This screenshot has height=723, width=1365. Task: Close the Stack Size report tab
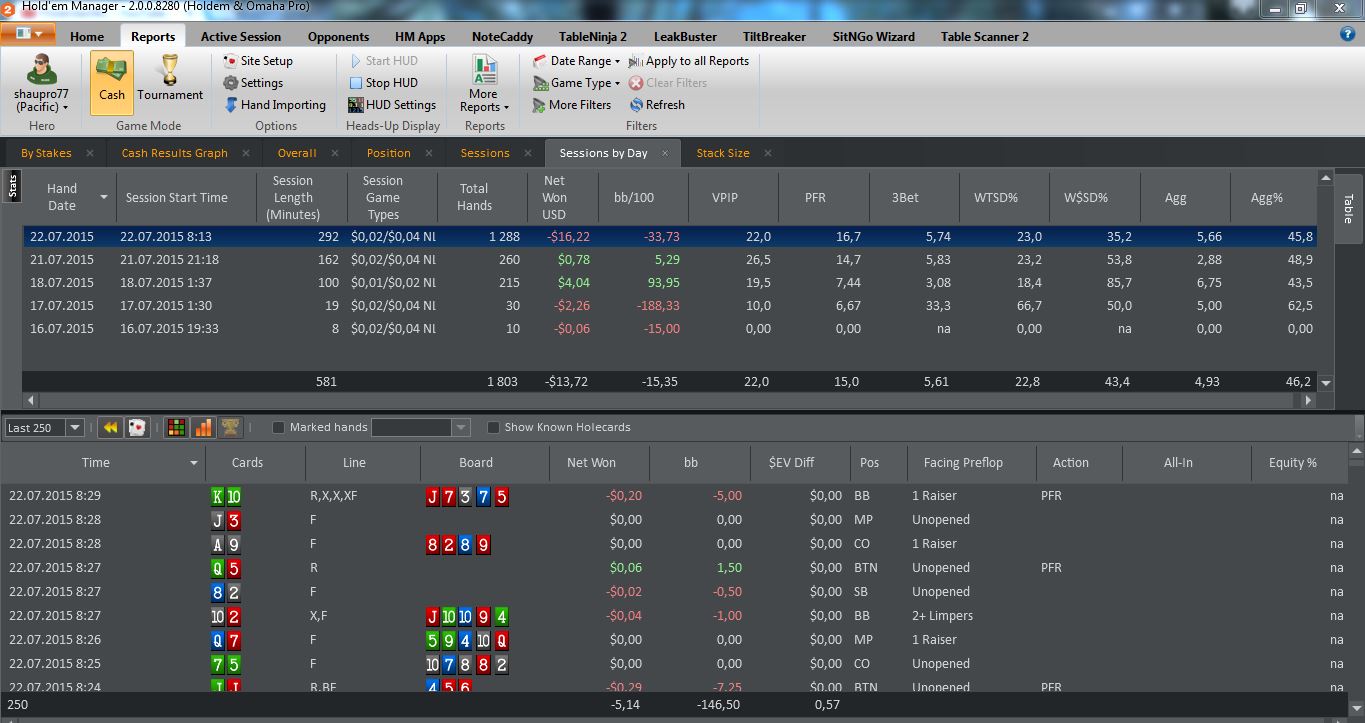pos(768,153)
